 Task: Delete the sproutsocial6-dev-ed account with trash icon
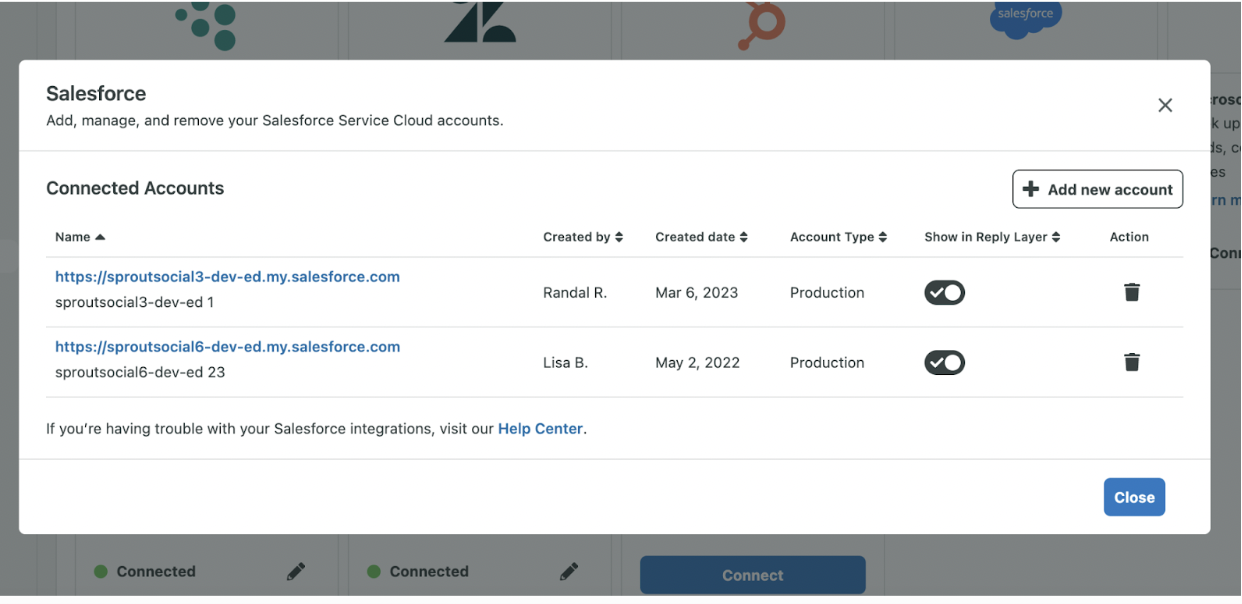coord(1132,362)
